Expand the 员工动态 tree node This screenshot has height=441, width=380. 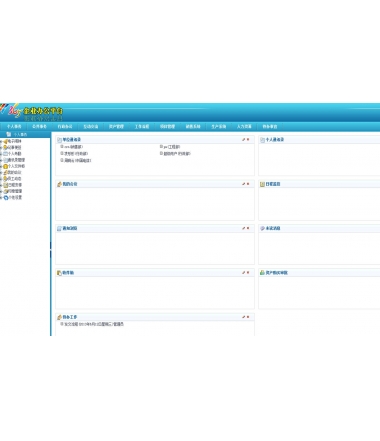1,179
